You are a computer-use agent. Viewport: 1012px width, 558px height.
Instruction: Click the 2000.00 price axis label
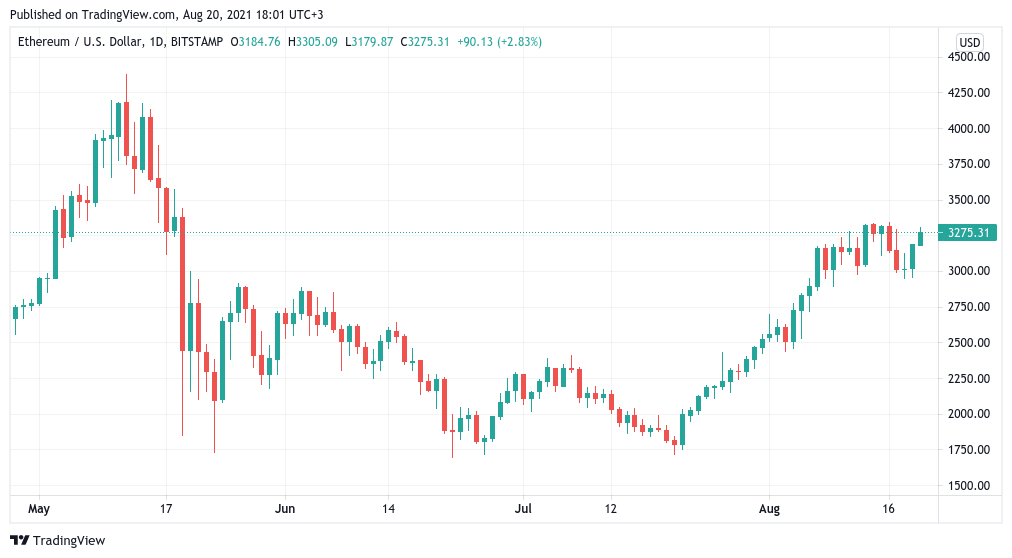(x=969, y=414)
